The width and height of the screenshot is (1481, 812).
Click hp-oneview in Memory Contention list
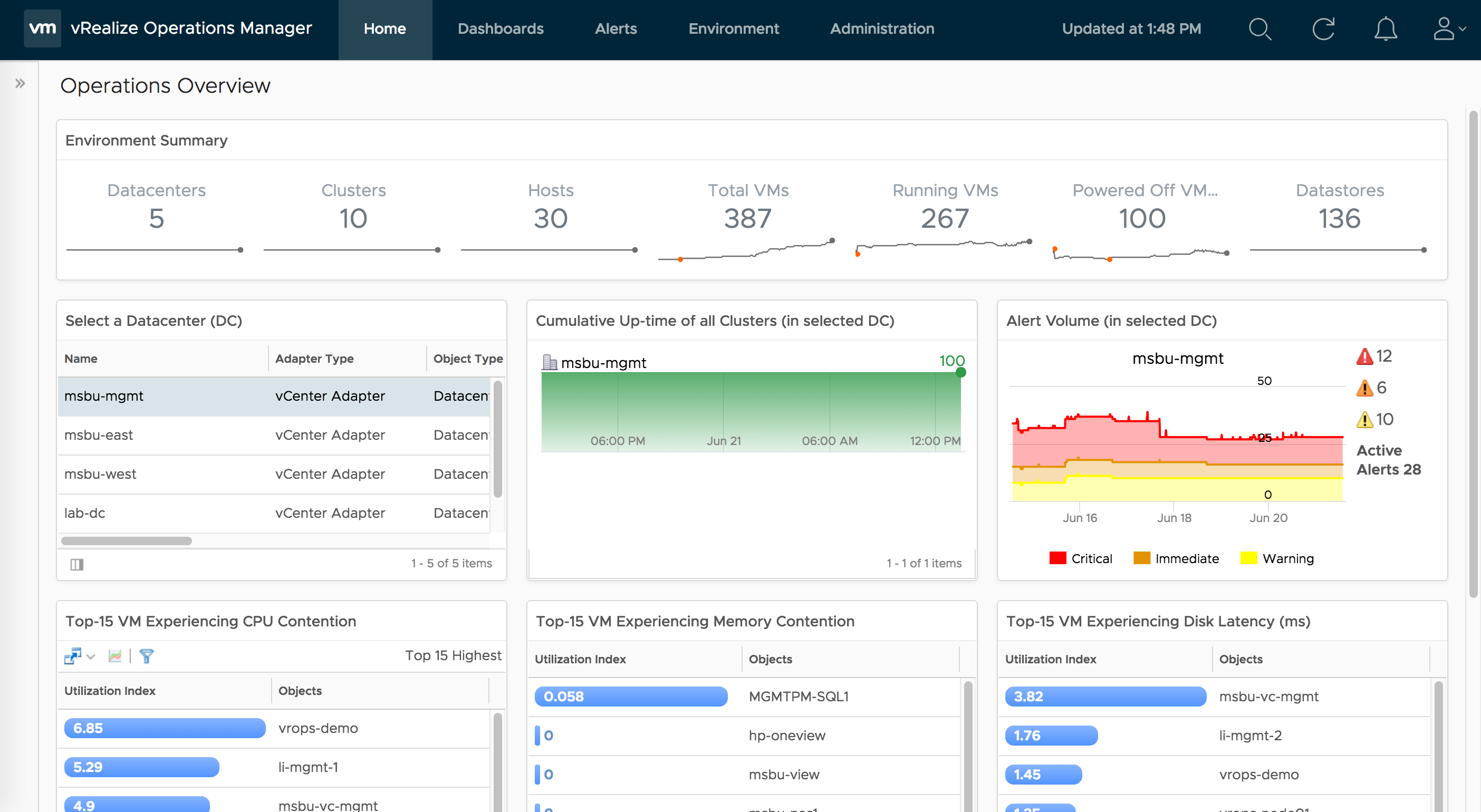786,736
